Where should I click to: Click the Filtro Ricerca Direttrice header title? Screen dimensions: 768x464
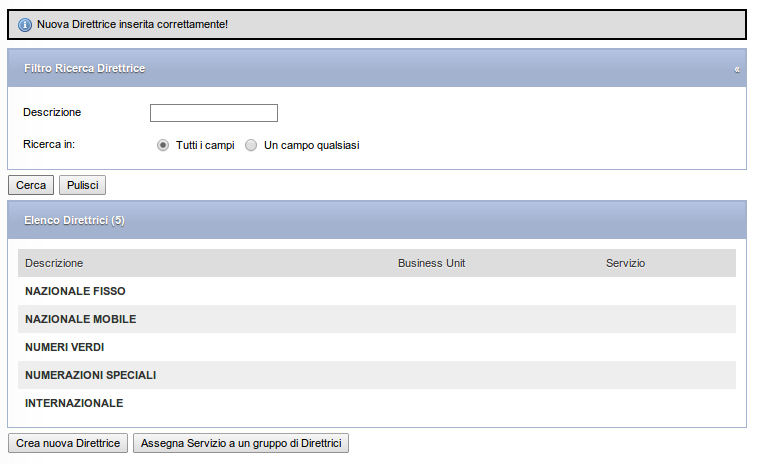[85, 68]
